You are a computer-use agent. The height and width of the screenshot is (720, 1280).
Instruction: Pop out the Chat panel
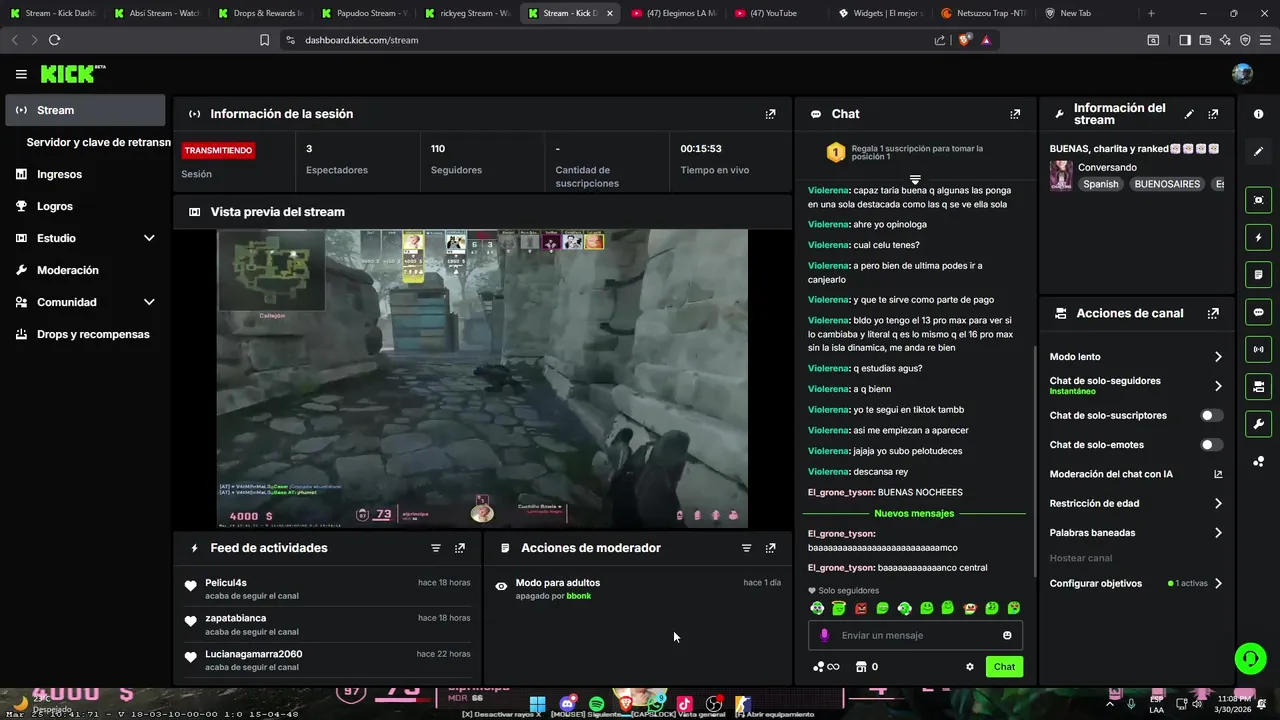click(1015, 114)
